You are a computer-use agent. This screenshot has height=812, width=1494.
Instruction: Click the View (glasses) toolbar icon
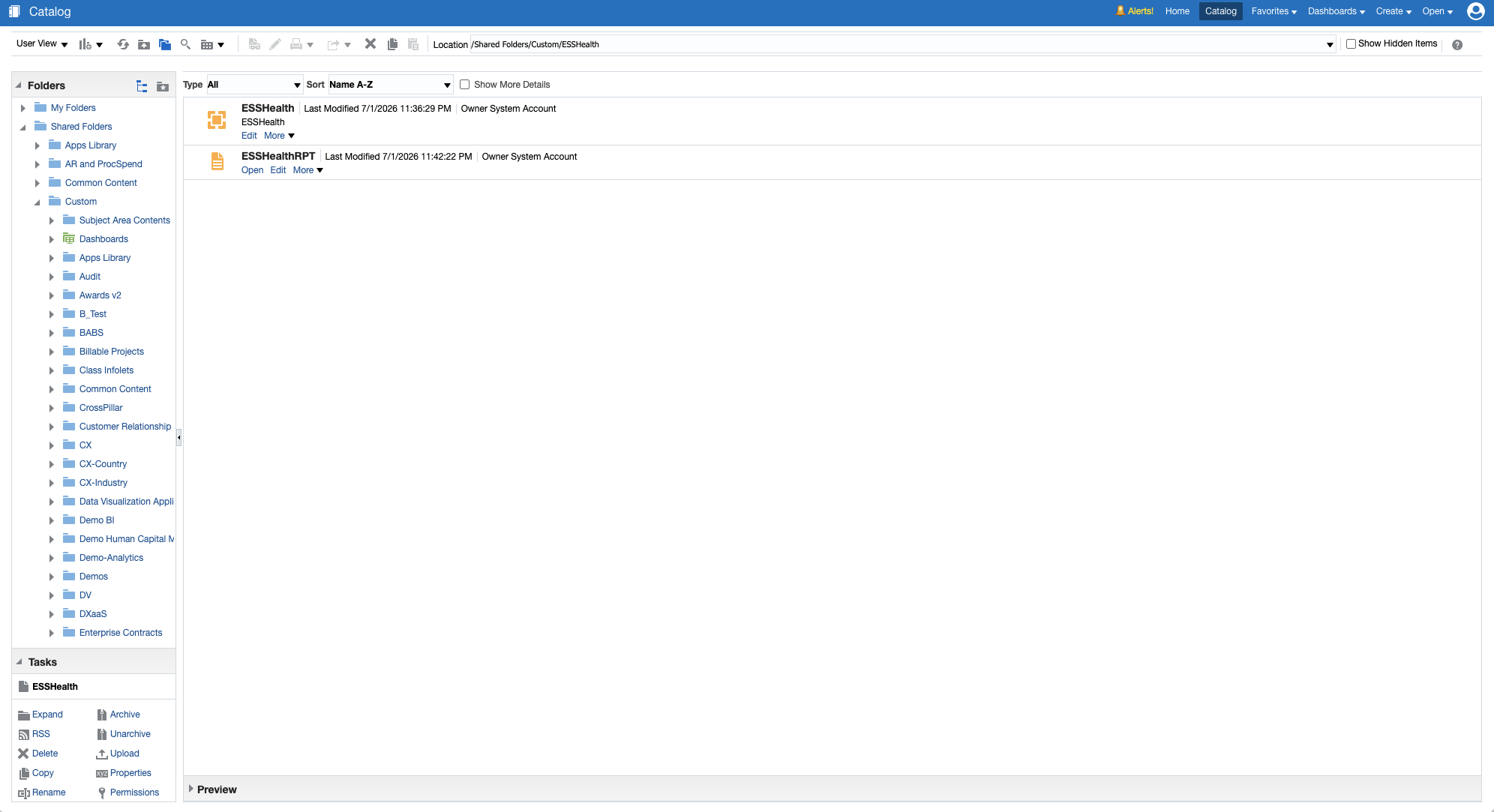[x=254, y=44]
